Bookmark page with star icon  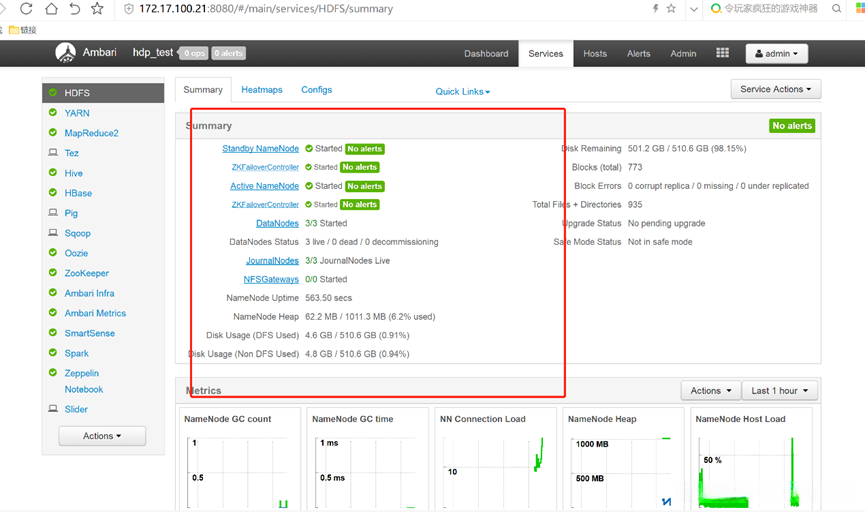pyautogui.click(x=97, y=8)
